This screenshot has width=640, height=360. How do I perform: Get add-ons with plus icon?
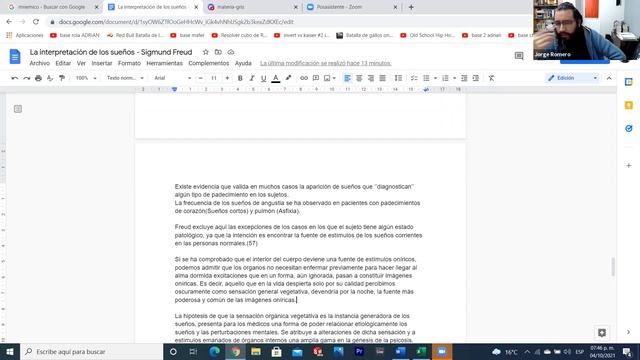tap(629, 166)
